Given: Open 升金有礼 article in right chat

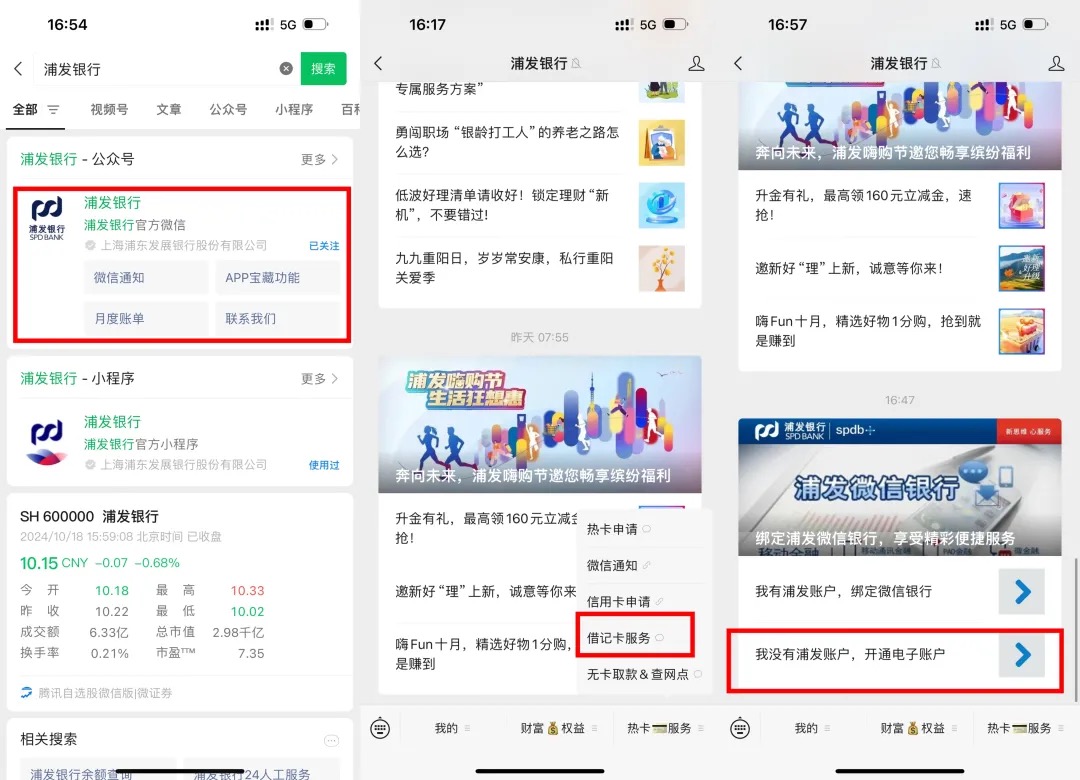Looking at the screenshot, I should 863,205.
